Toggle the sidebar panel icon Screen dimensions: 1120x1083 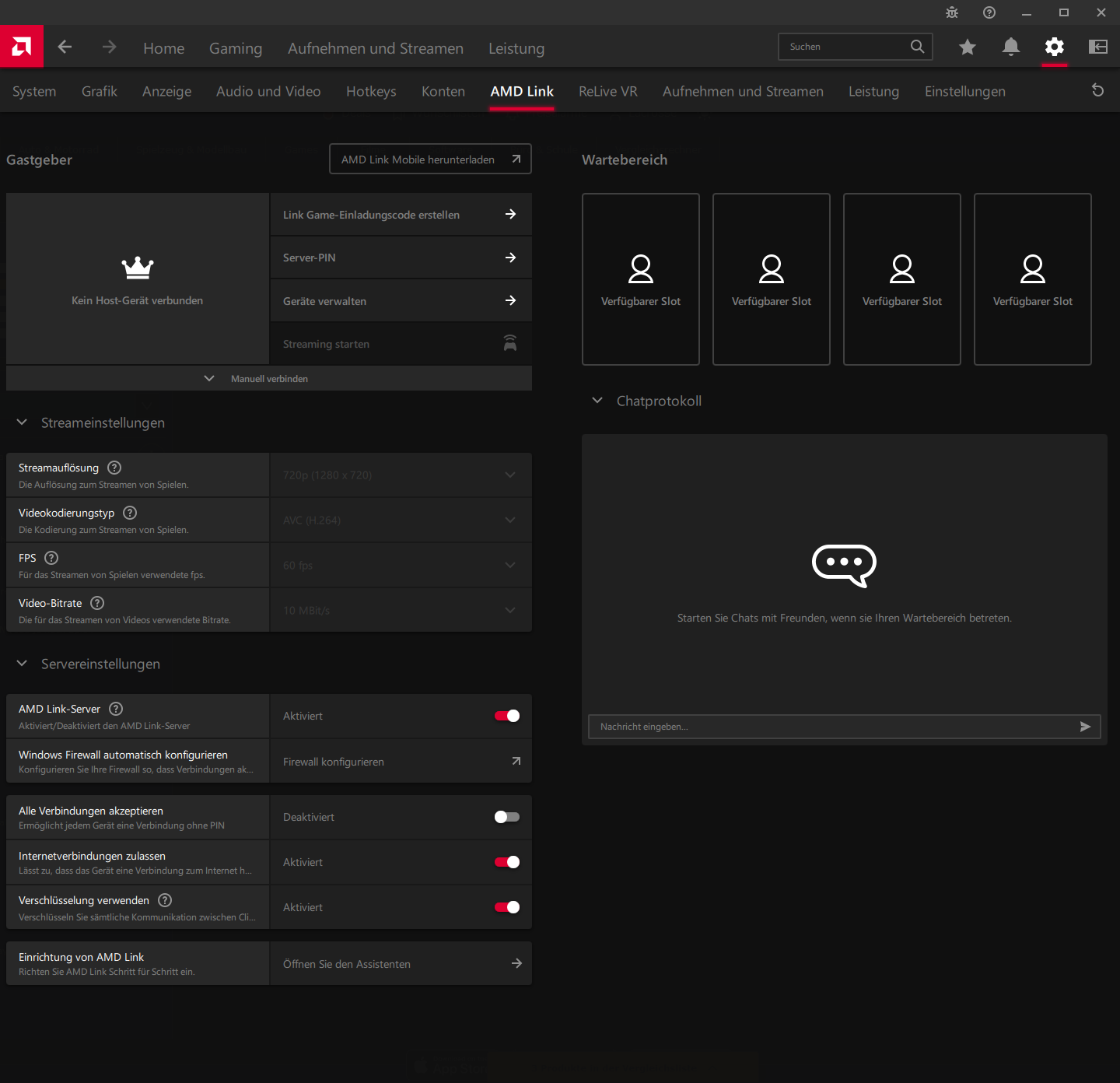point(1098,47)
